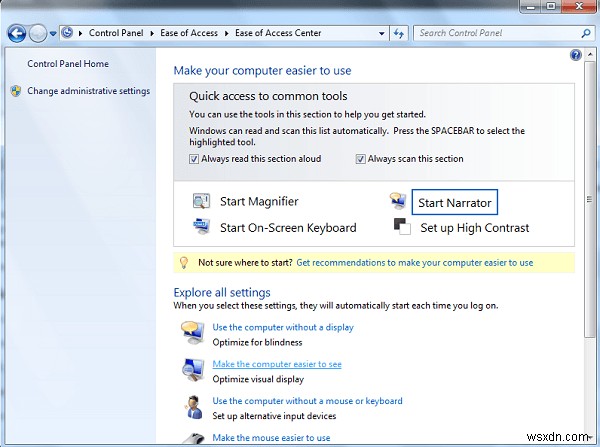Open Get recommendations to make computer easier link
Viewport: 600px width, 447px height.
(415, 263)
